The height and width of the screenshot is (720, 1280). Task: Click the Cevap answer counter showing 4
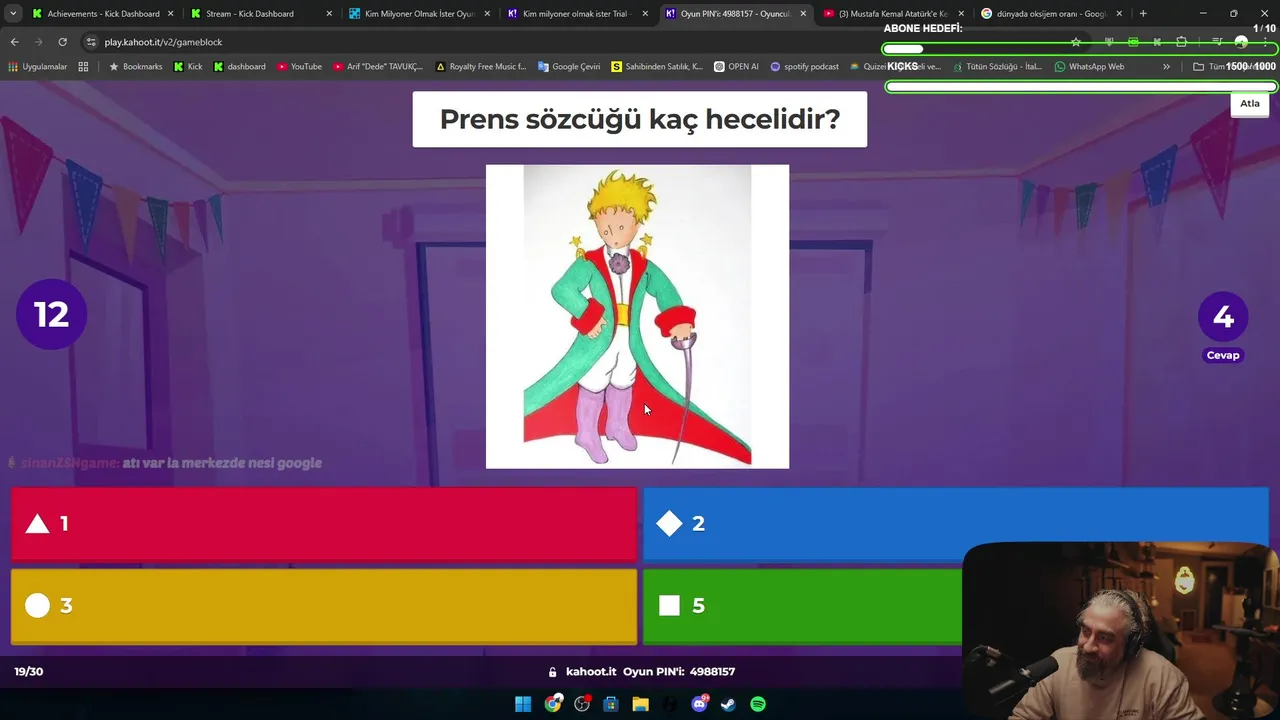coord(1223,326)
